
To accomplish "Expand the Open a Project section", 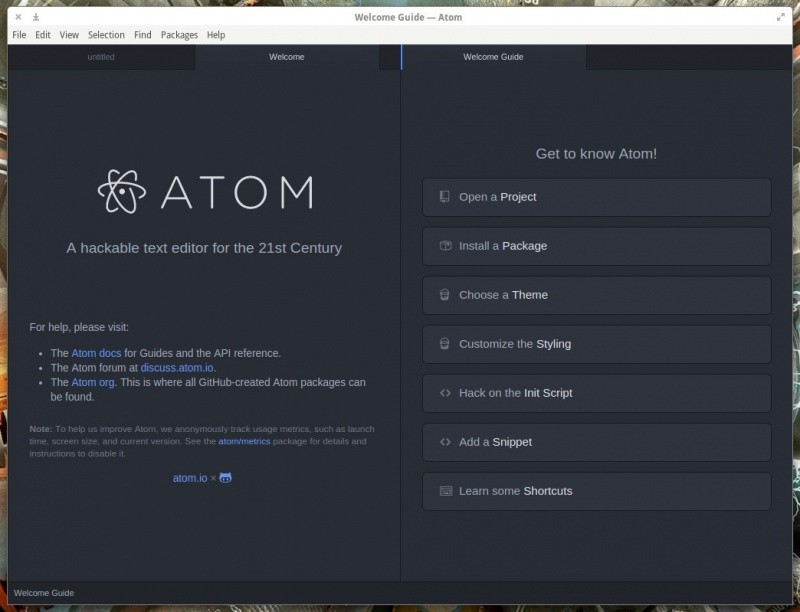I will click(596, 197).
